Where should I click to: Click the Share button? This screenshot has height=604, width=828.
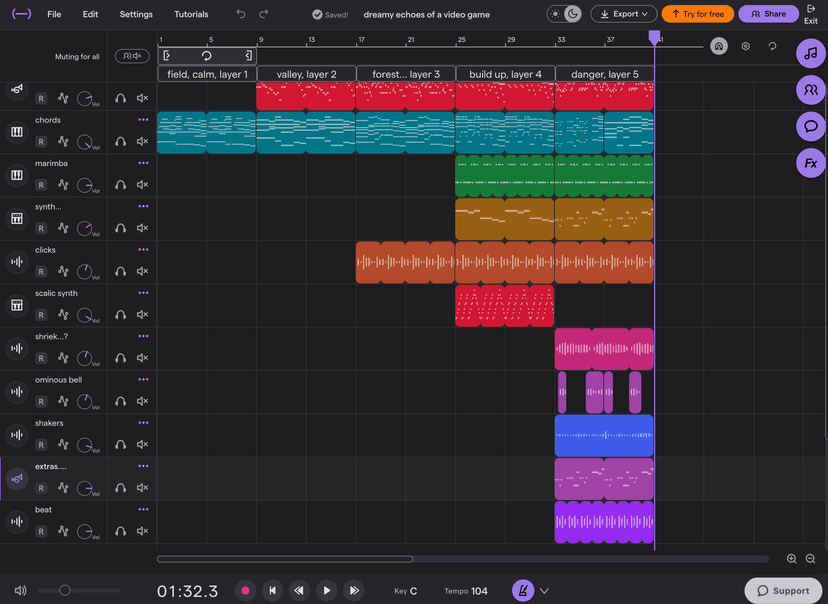click(768, 14)
